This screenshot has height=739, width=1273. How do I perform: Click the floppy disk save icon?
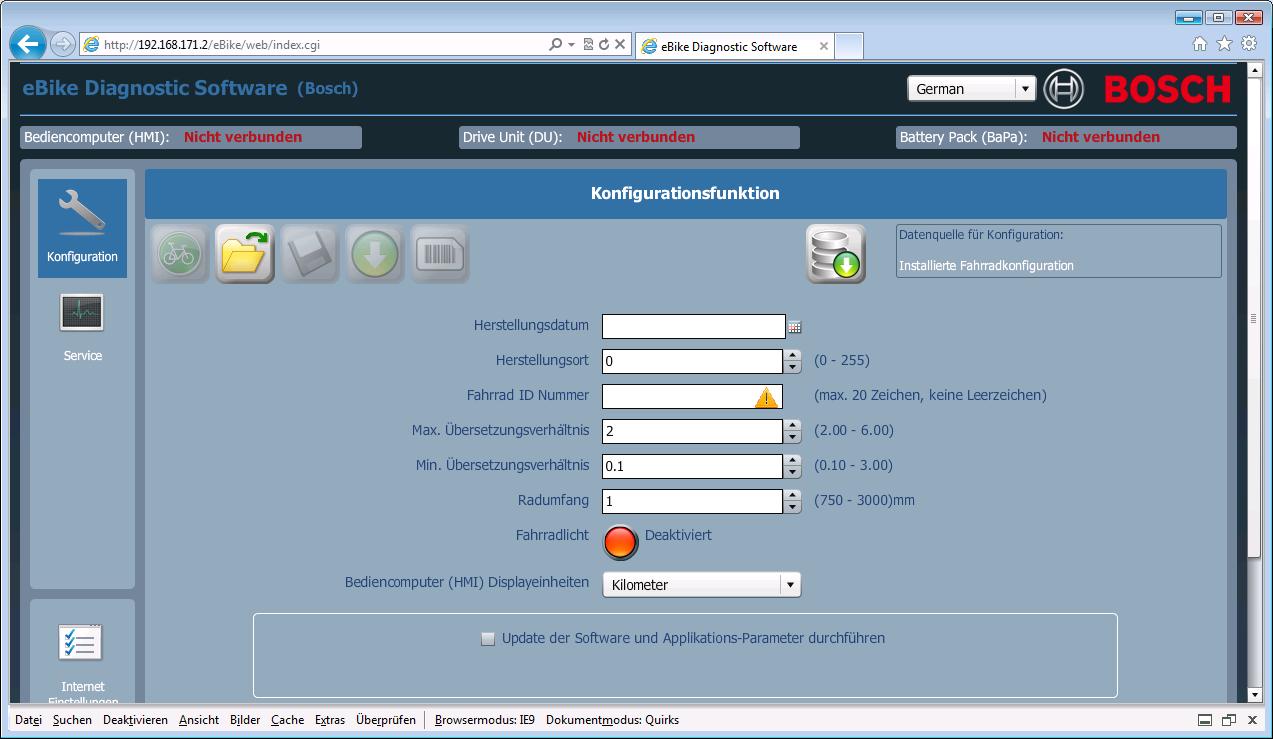310,254
